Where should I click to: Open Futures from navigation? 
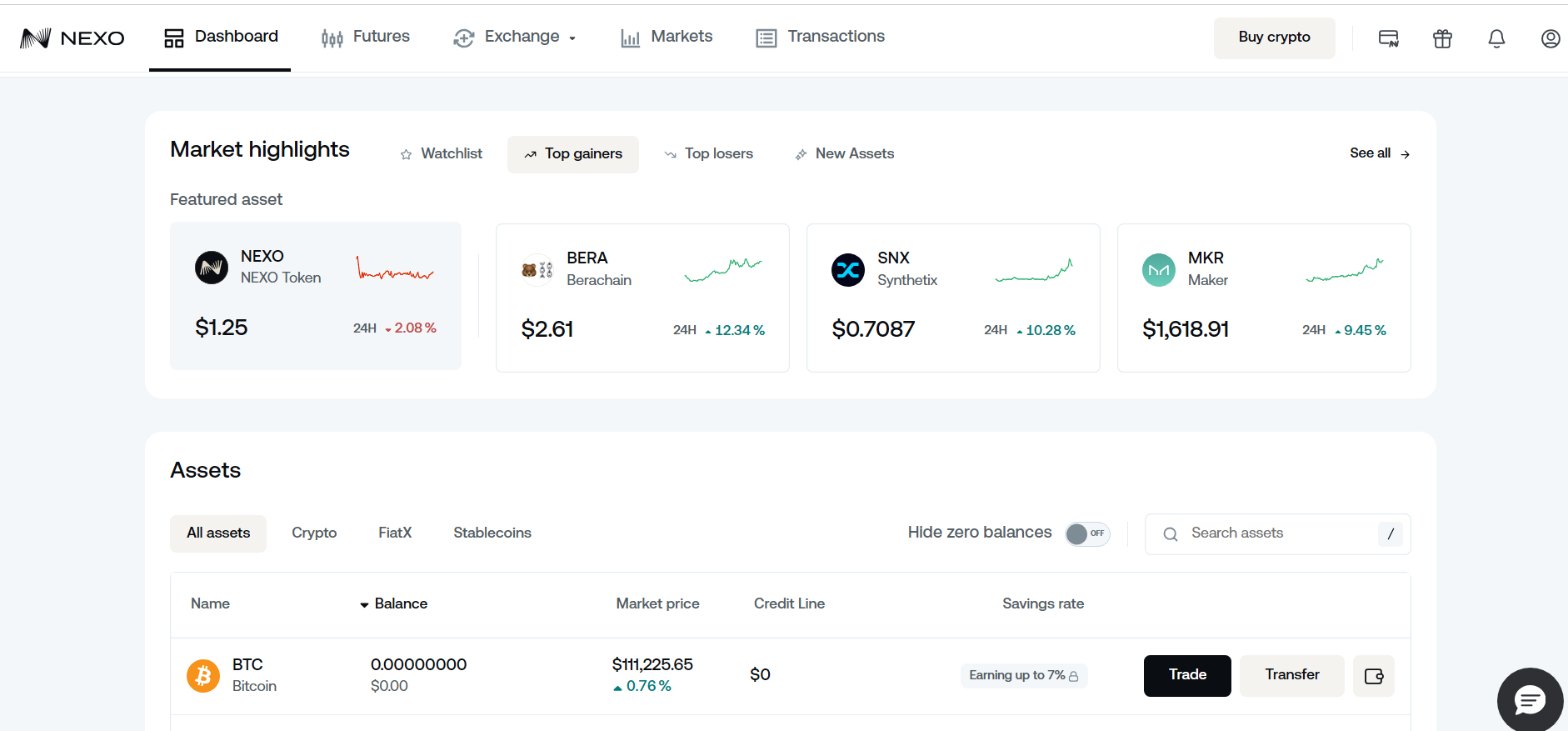pos(366,37)
